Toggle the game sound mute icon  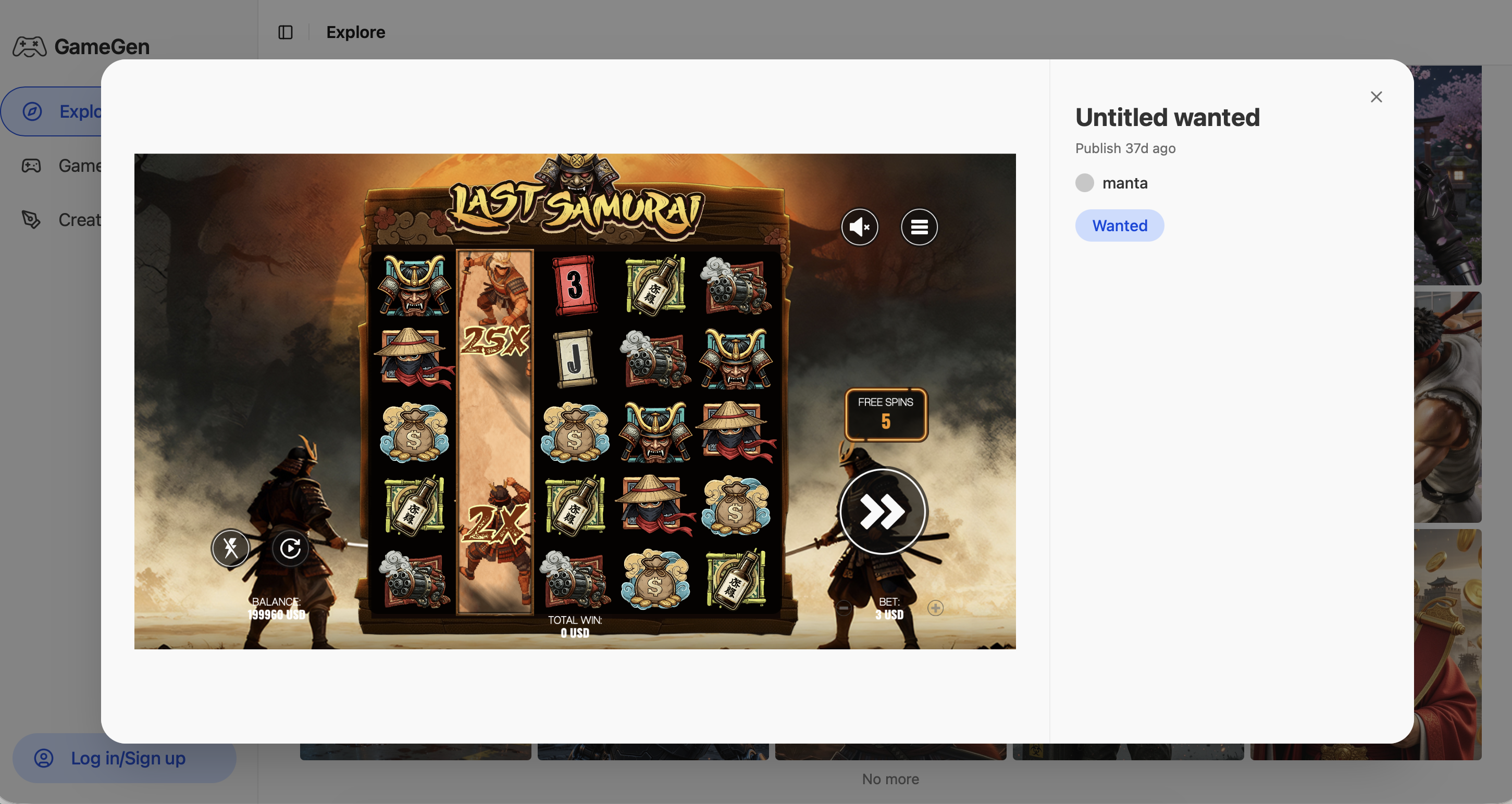pos(859,227)
